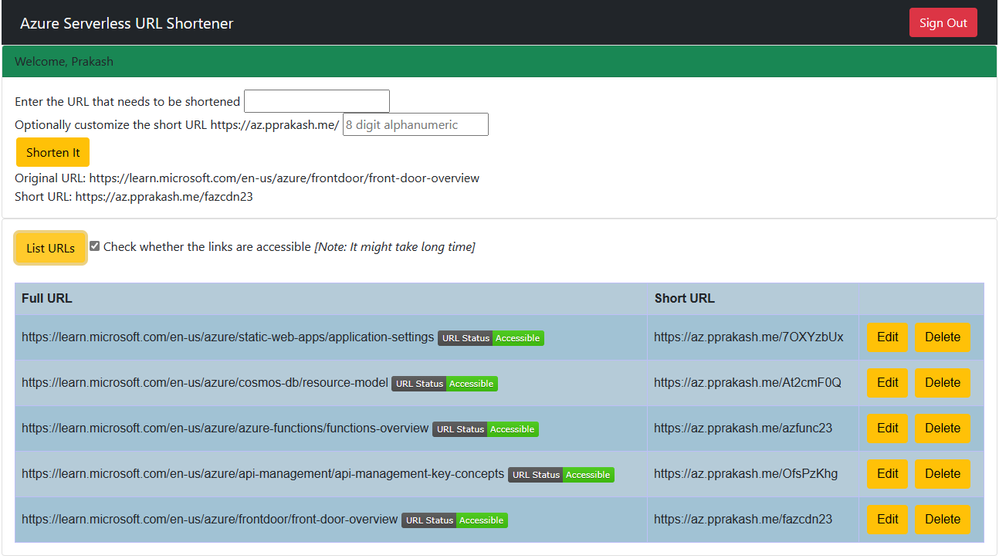
Task: Click the Shorten It button
Action: (x=53, y=152)
